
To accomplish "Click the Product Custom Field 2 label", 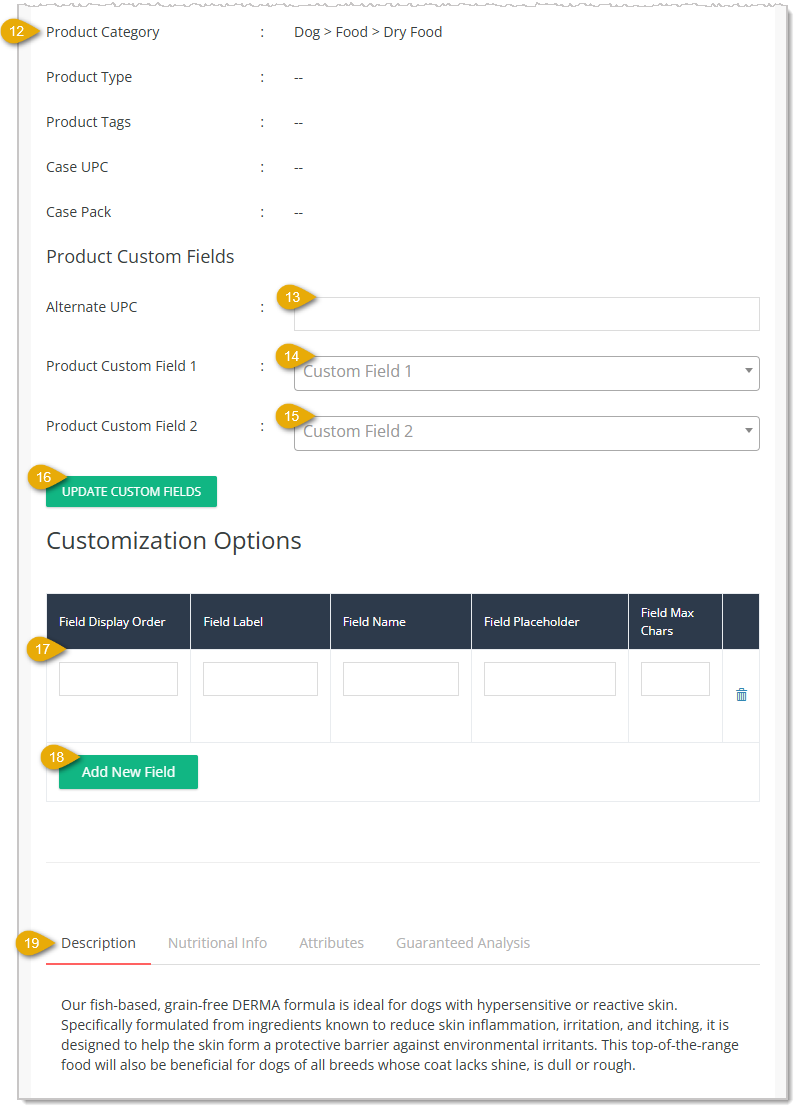I will click(x=122, y=426).
